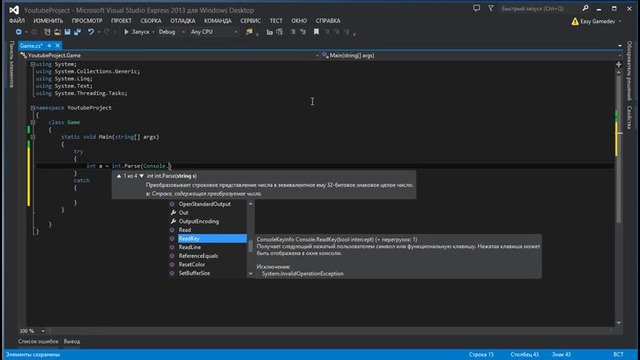Click the comment out lines icon
The height and width of the screenshot is (360, 640).
pyautogui.click(x=293, y=32)
